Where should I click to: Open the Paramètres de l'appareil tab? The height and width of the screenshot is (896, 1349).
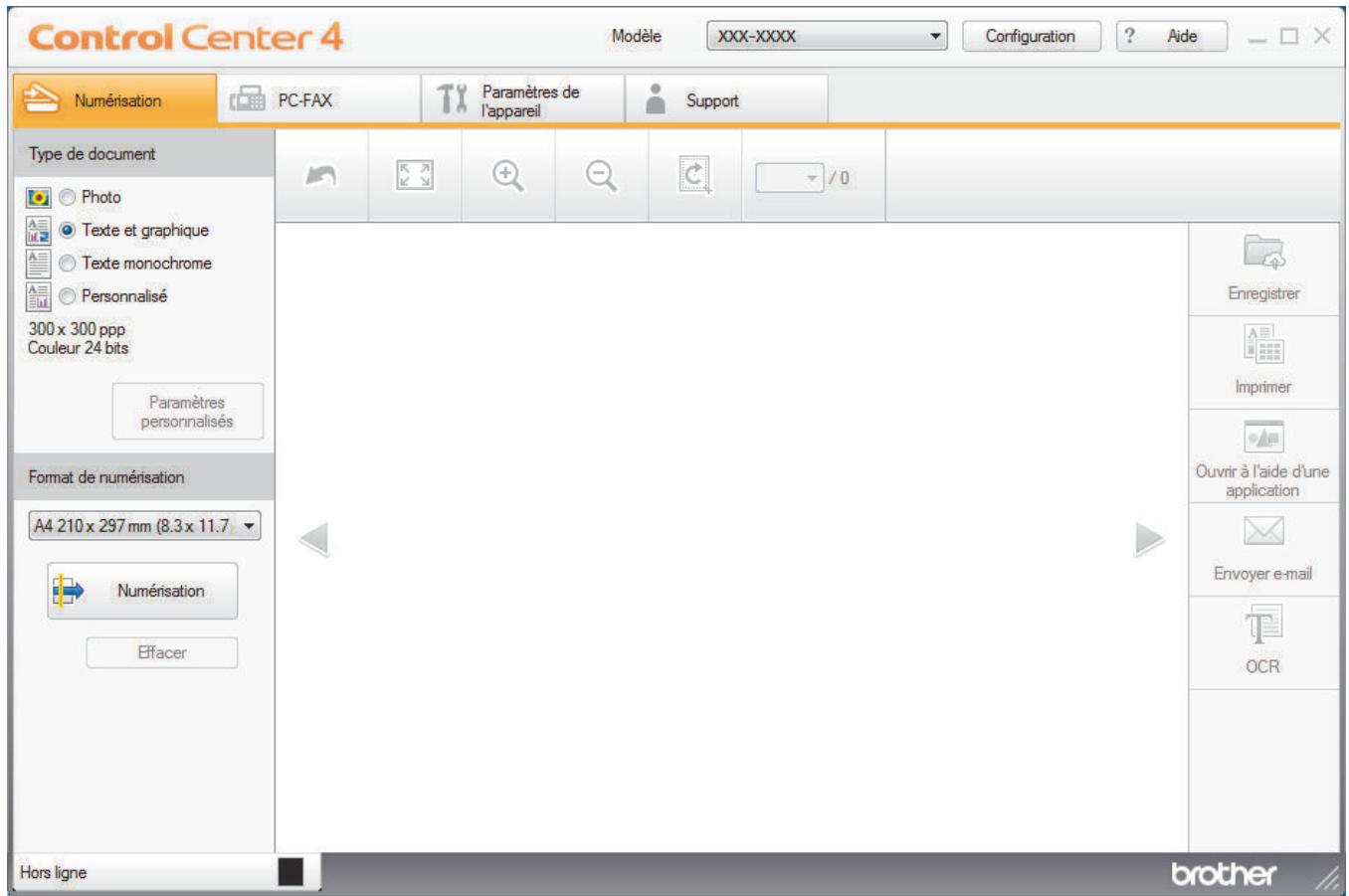522,99
